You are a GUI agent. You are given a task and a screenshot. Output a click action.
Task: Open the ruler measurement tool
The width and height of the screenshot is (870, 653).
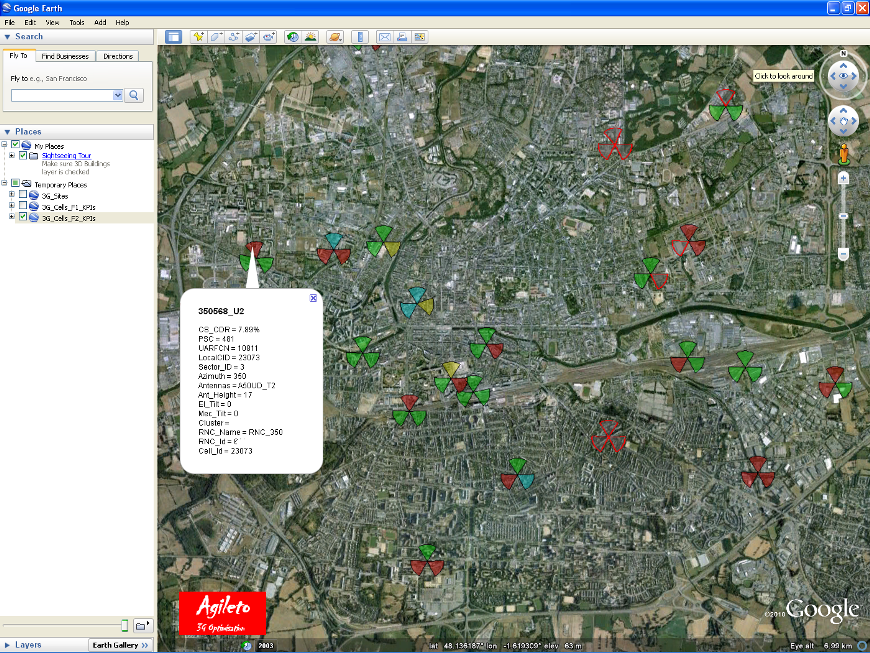(361, 37)
